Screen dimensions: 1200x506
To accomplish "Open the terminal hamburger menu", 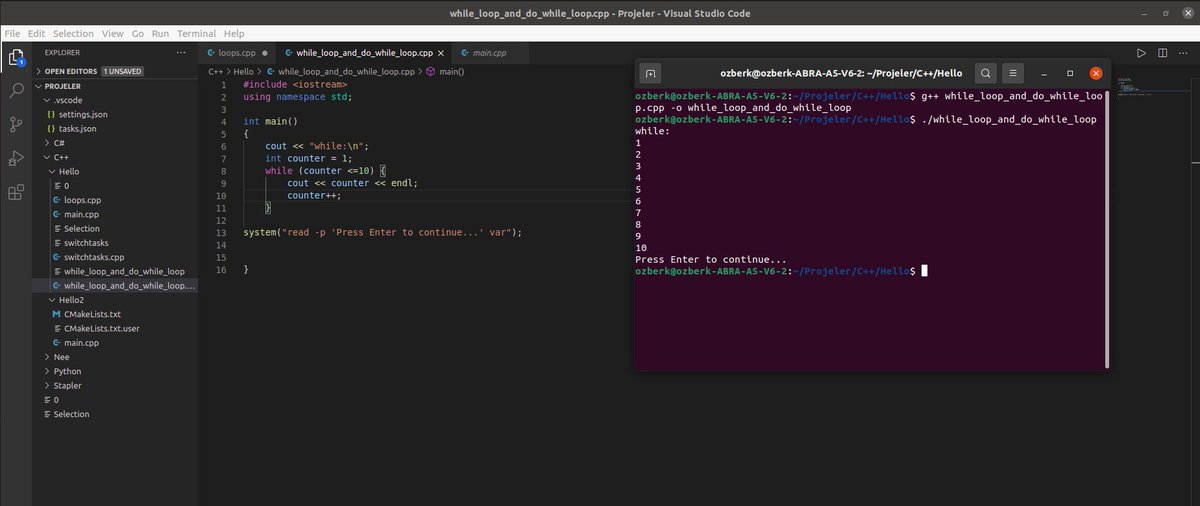I will (x=1013, y=73).
